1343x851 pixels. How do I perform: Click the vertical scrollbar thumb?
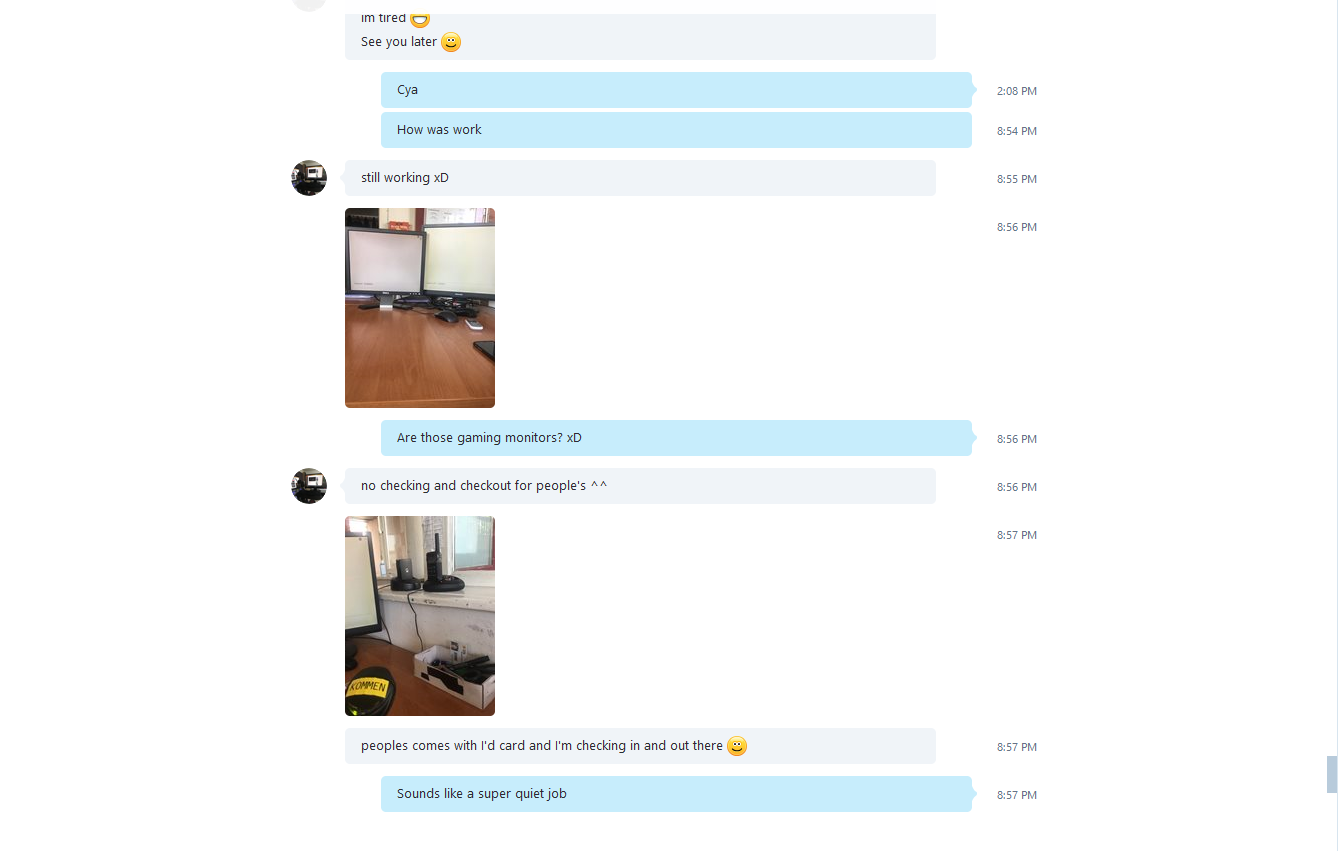click(x=1332, y=775)
